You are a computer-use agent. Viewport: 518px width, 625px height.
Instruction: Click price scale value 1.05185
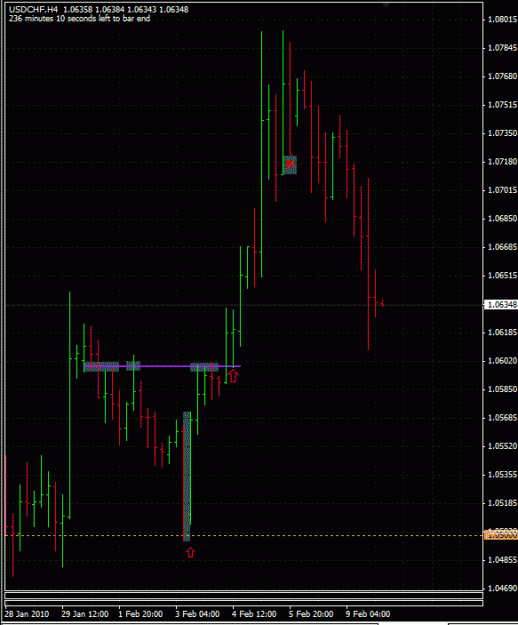(502, 503)
